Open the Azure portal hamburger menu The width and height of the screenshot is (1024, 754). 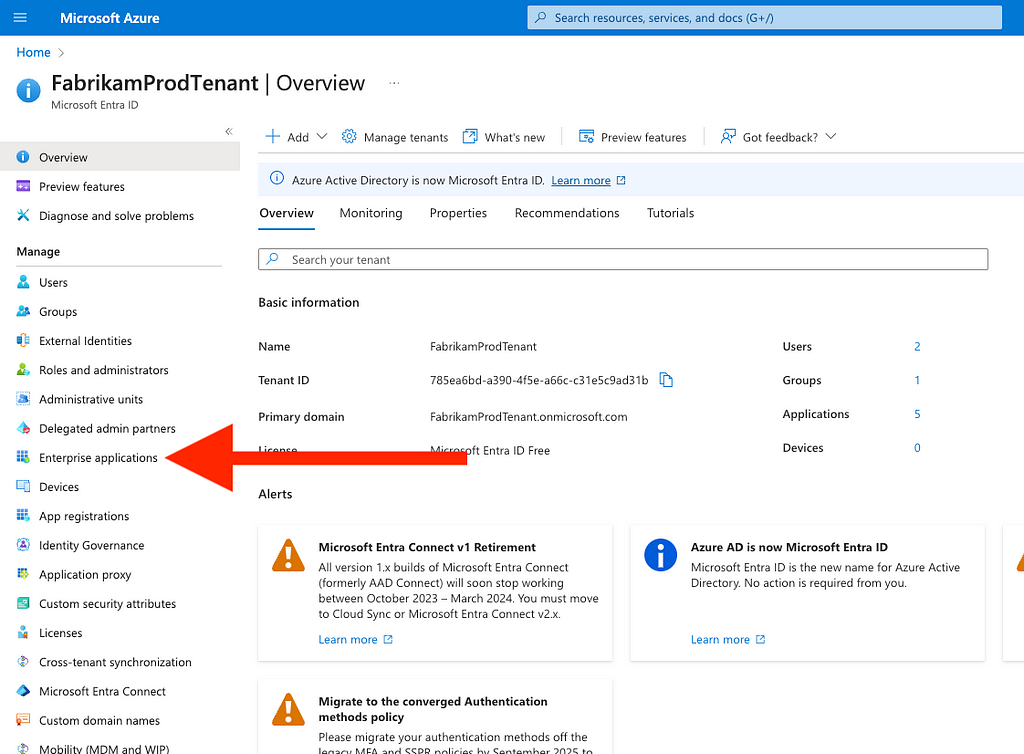(20, 18)
